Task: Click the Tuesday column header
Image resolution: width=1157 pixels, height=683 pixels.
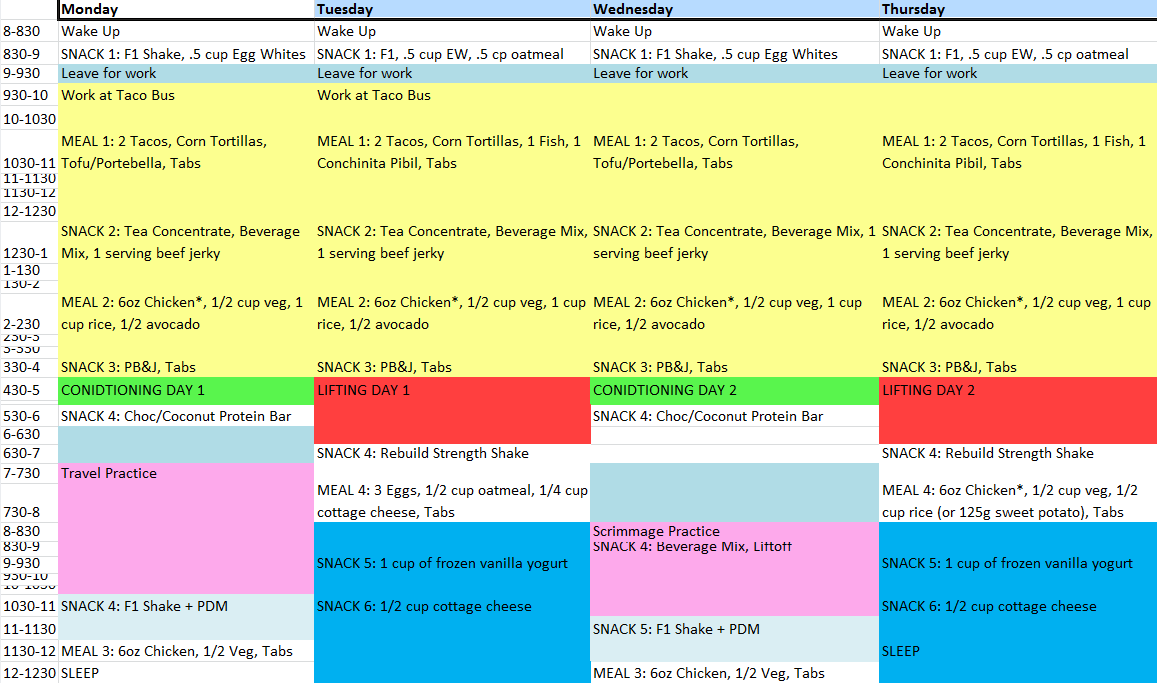Action: point(452,9)
